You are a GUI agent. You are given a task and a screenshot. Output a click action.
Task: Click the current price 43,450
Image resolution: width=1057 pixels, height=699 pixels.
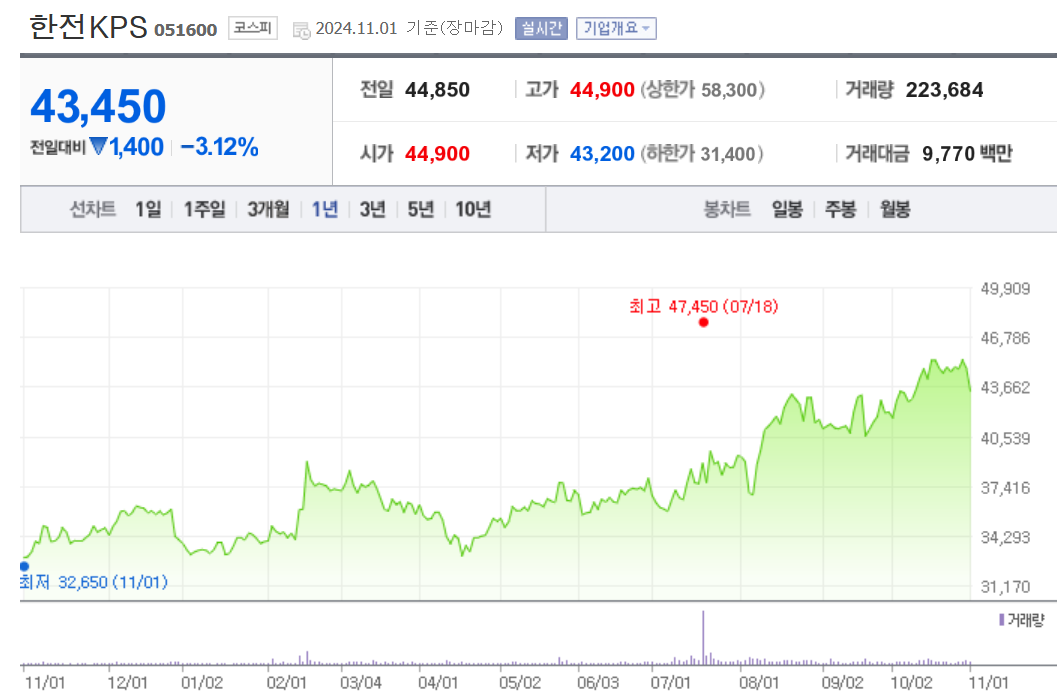98,107
